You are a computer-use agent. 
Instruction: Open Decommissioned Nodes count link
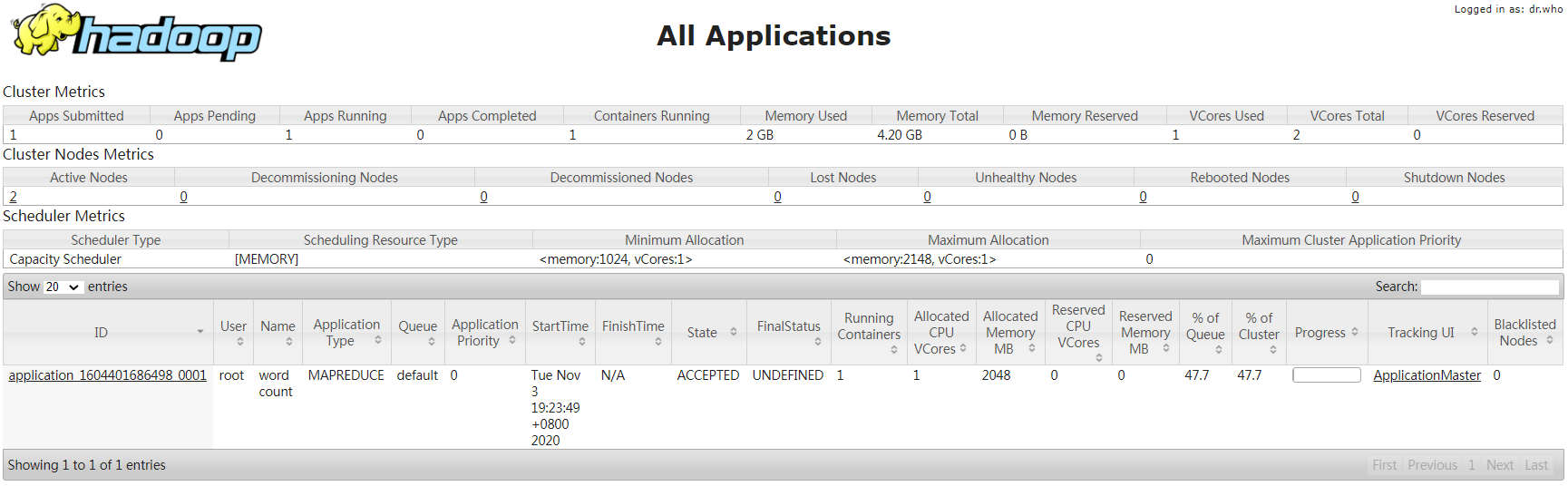pos(483,197)
